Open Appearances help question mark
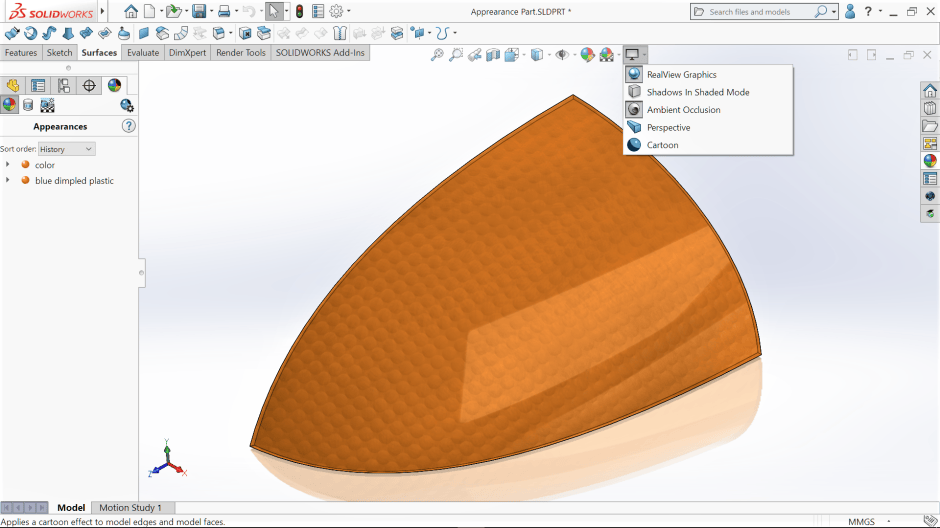This screenshot has height=528, width=940. (x=128, y=126)
